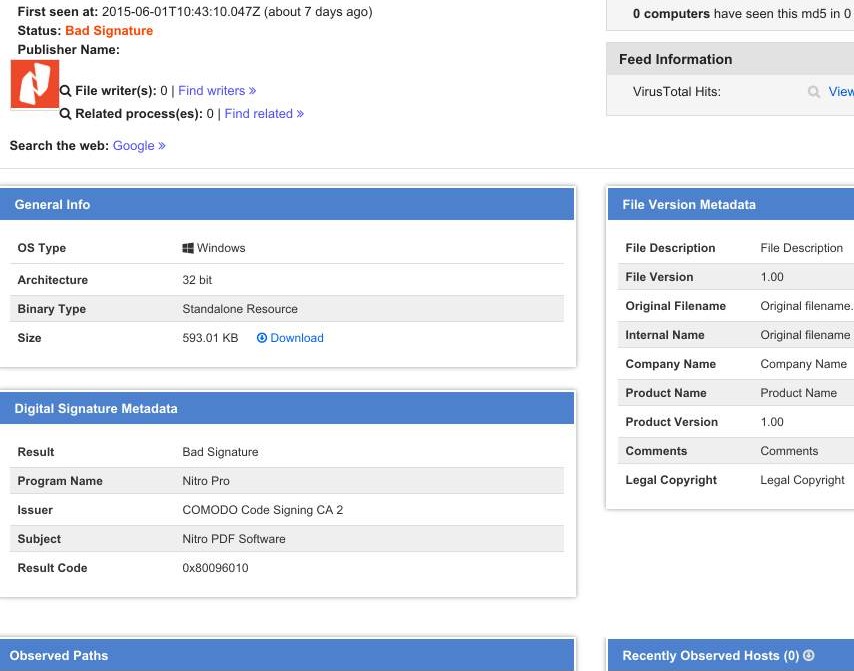Open the View link for VirusTotal Hits
This screenshot has height=671, width=854.
coord(840,92)
